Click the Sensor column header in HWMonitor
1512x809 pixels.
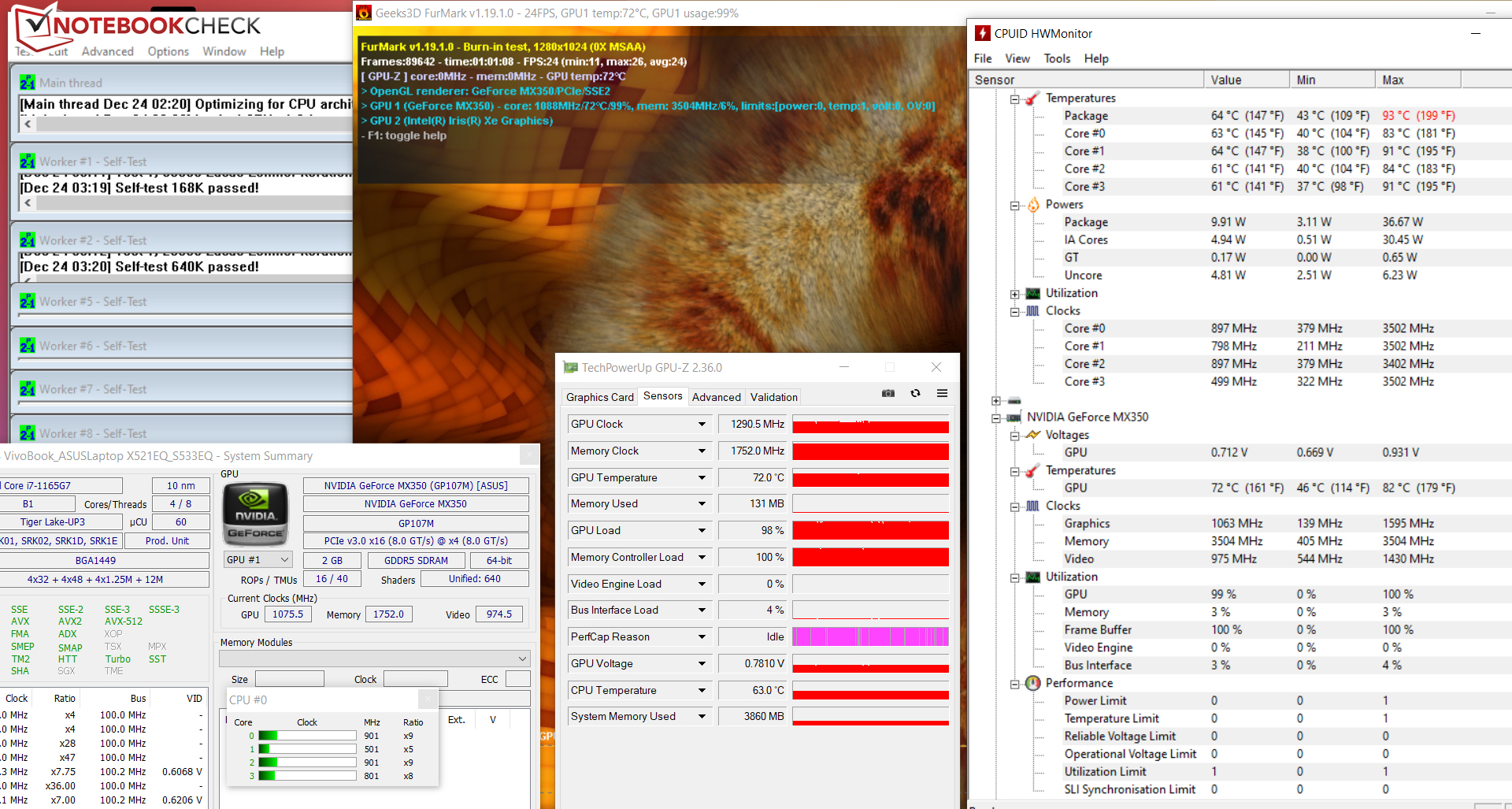(1086, 80)
